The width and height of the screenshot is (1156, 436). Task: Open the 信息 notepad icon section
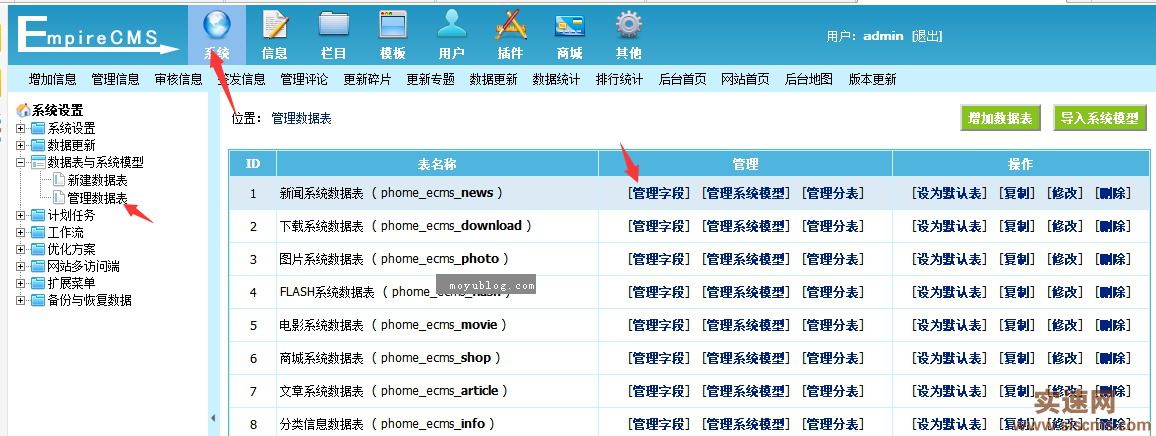point(275,35)
